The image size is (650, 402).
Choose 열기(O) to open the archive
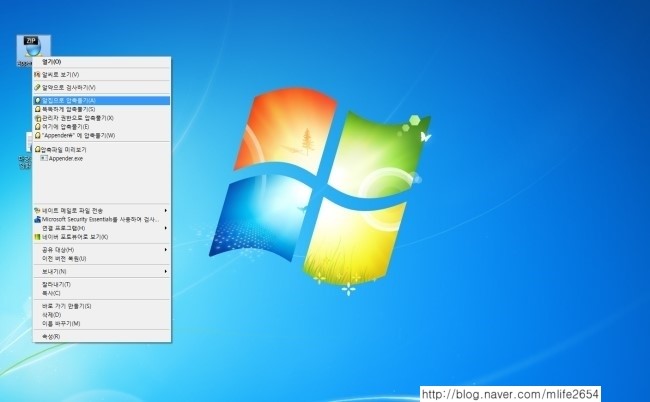102,62
